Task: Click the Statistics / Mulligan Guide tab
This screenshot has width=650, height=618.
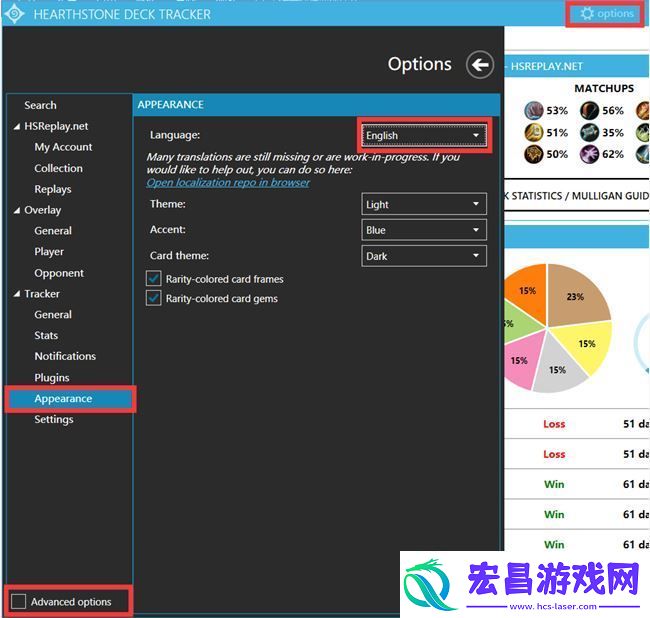Action: pos(577,196)
